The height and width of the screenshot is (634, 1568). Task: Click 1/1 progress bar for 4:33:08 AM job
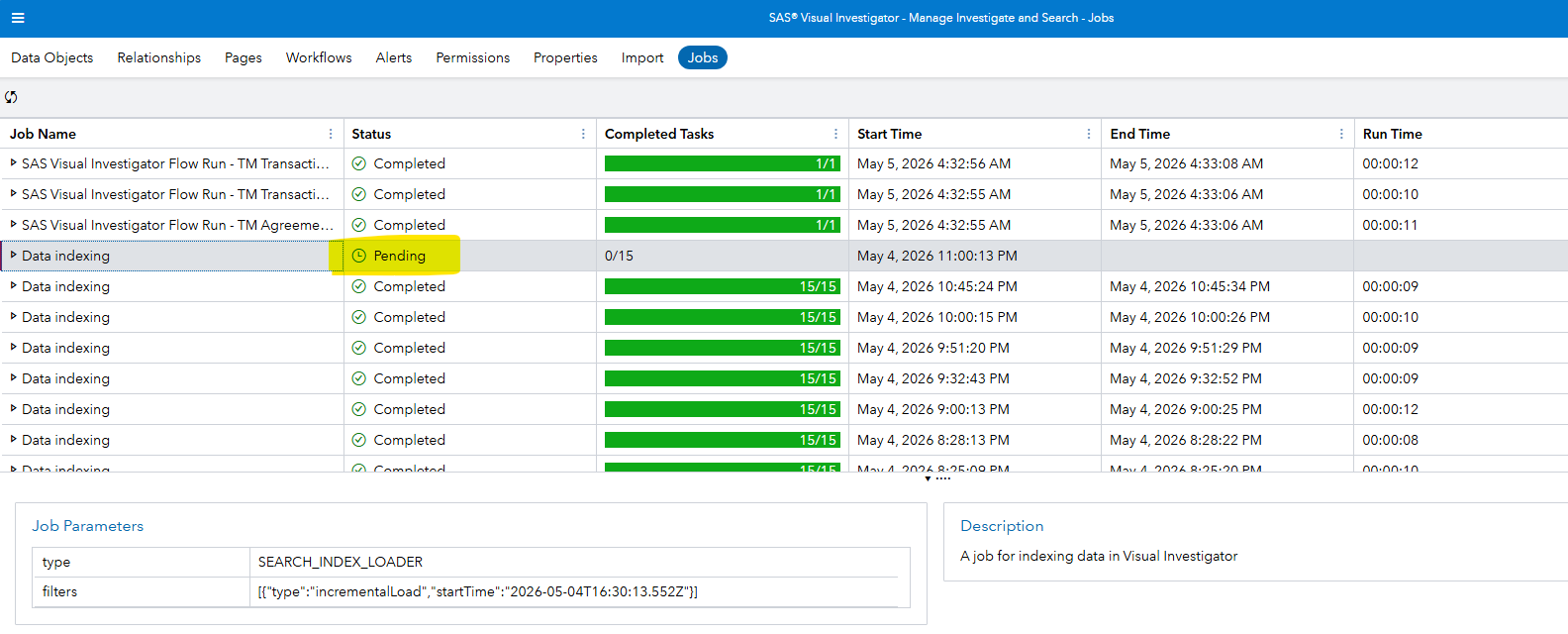pyautogui.click(x=723, y=163)
